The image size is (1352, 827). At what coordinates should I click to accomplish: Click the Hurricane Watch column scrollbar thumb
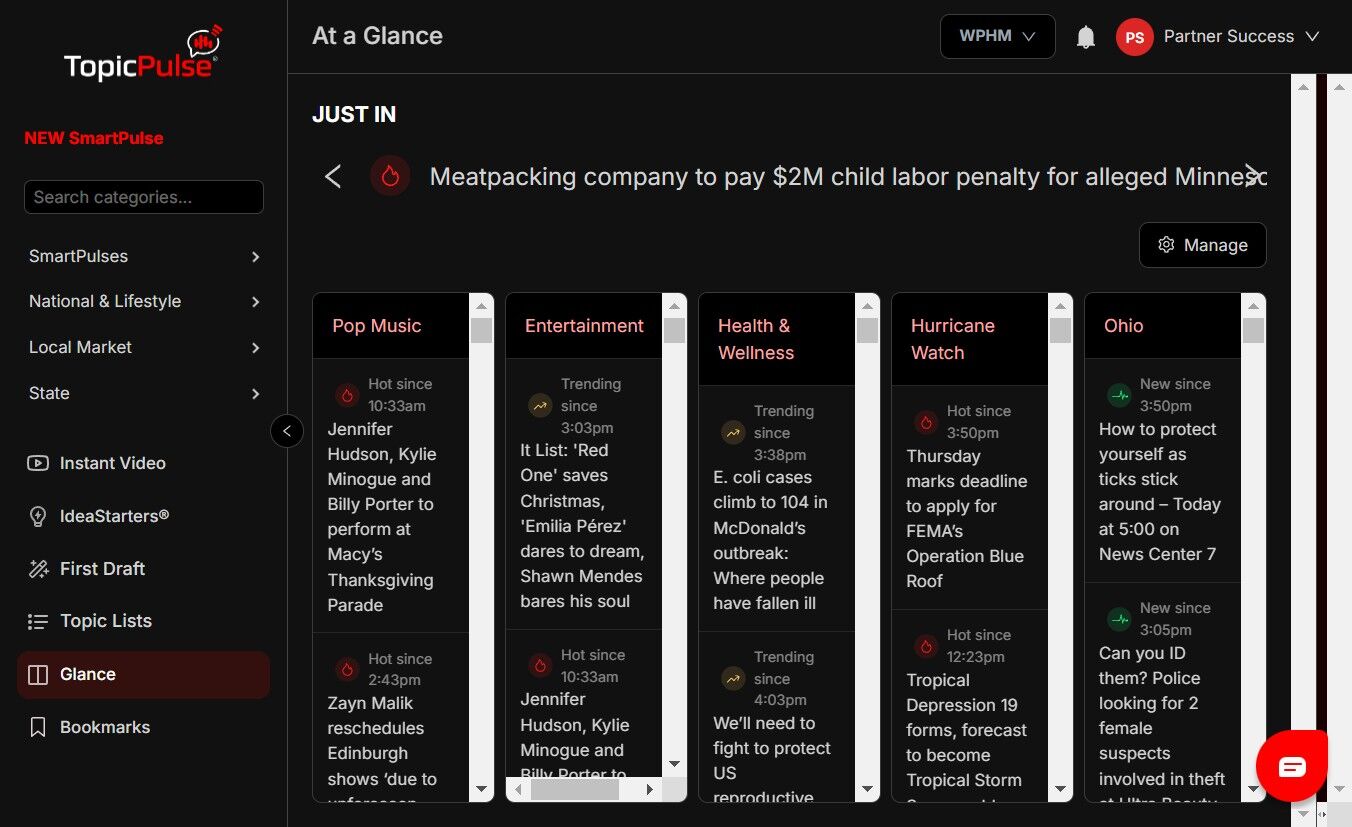coord(1060,330)
